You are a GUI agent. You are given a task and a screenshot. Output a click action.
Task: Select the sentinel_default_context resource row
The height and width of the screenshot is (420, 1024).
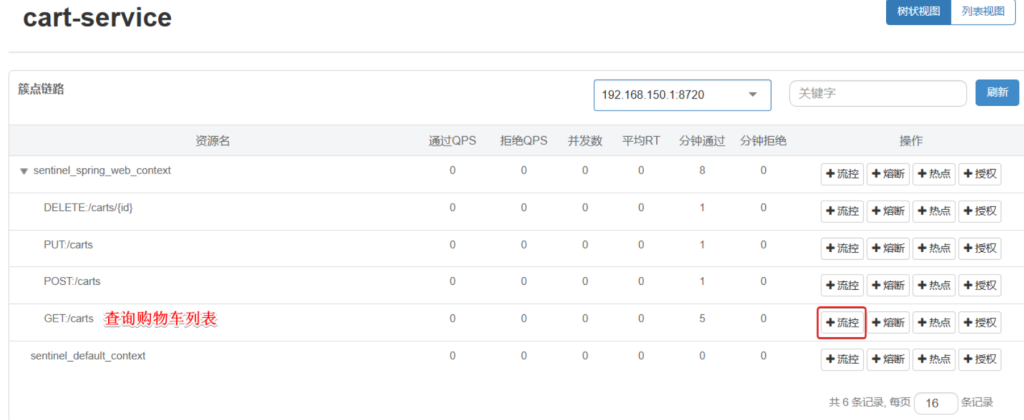pyautogui.click(x=88, y=356)
